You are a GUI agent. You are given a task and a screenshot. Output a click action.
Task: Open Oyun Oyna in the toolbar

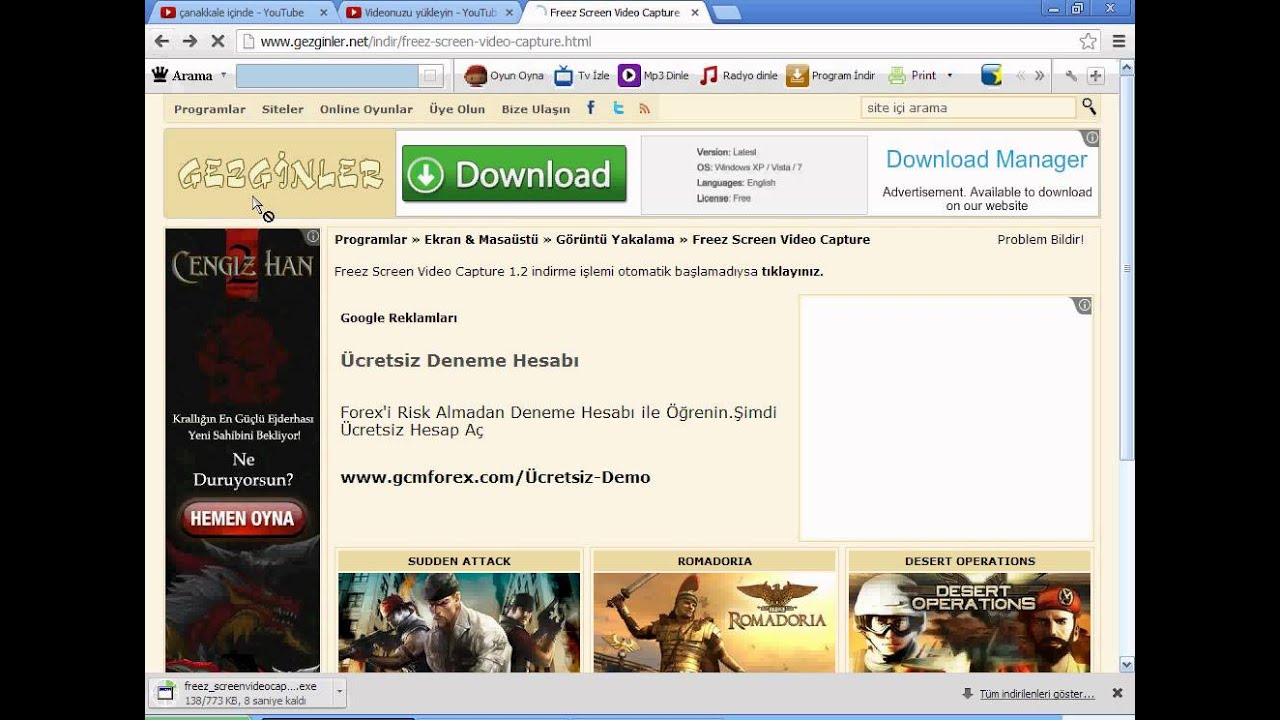(x=504, y=75)
